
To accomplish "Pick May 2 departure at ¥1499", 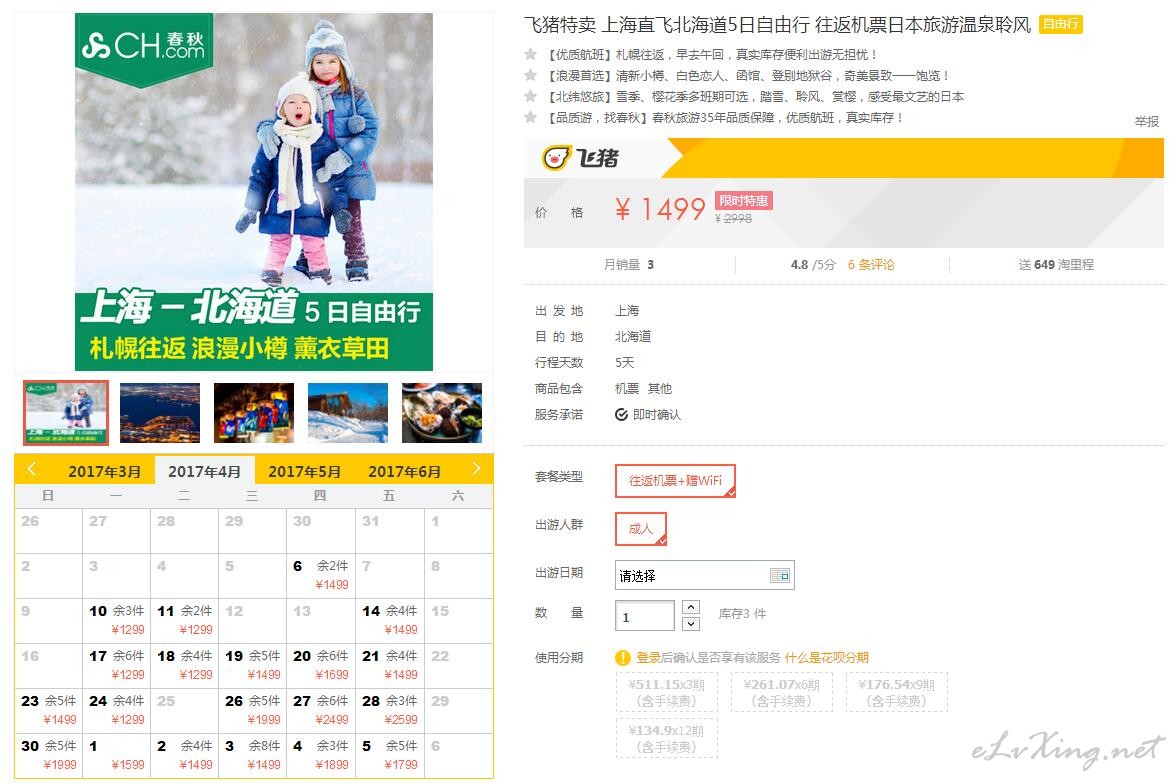I will point(184,756).
